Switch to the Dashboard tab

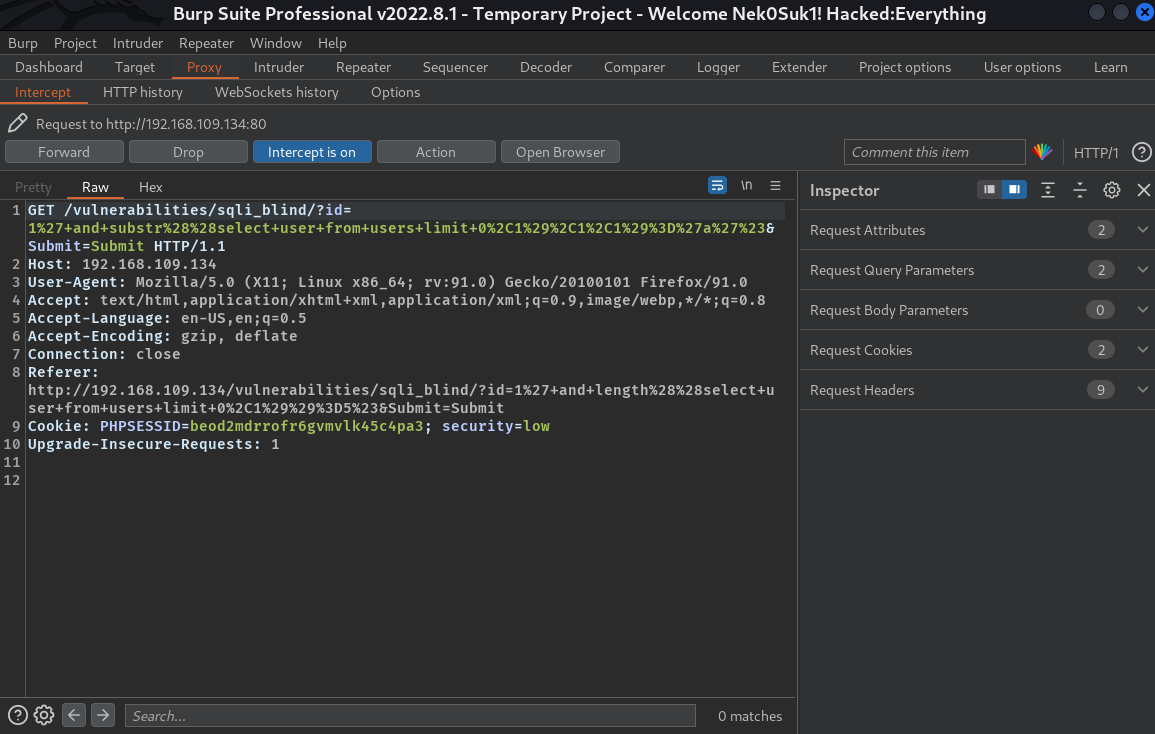point(49,67)
